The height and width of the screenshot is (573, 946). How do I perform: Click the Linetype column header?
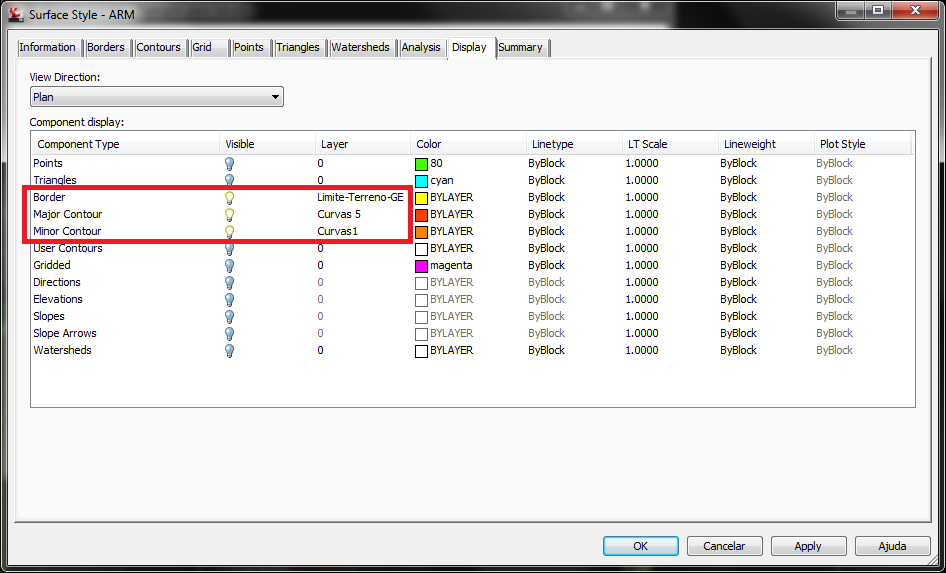coord(574,144)
